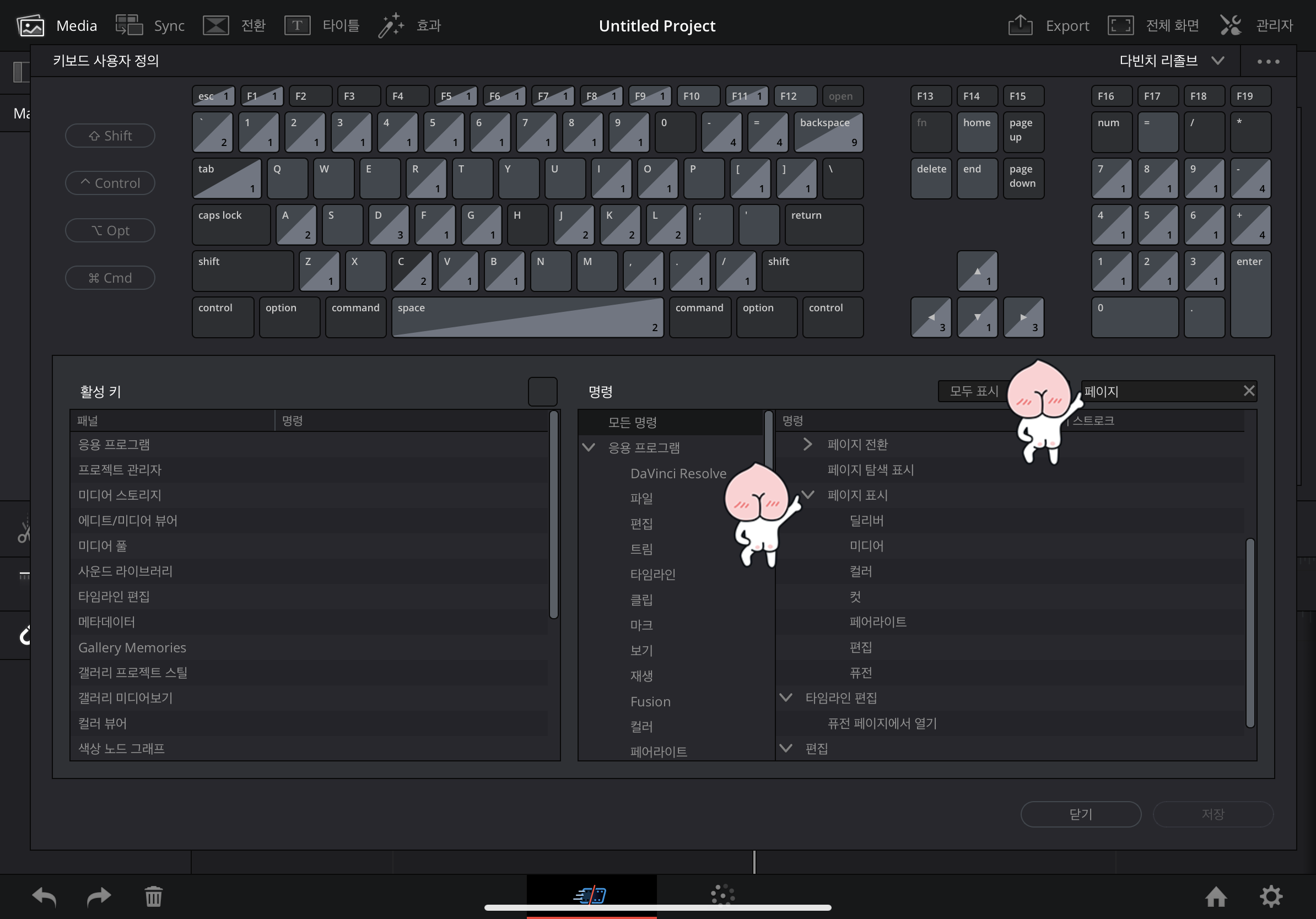Toggle the Shift modifier key button
Screen dimensions: 1316x919
point(110,136)
